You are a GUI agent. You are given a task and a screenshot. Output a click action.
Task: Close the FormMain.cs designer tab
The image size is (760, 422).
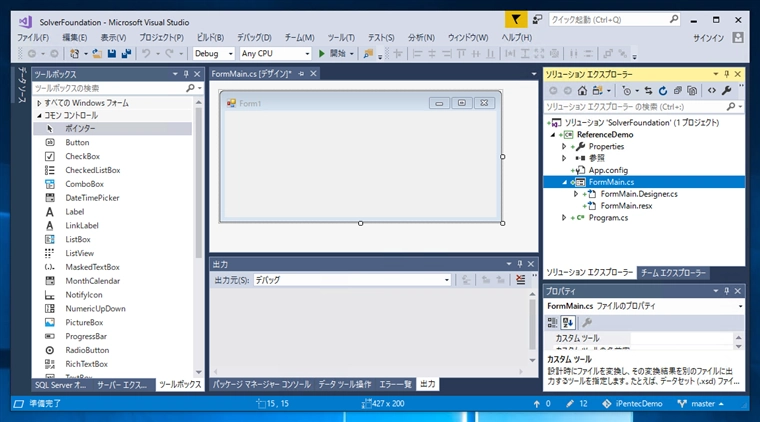point(313,74)
